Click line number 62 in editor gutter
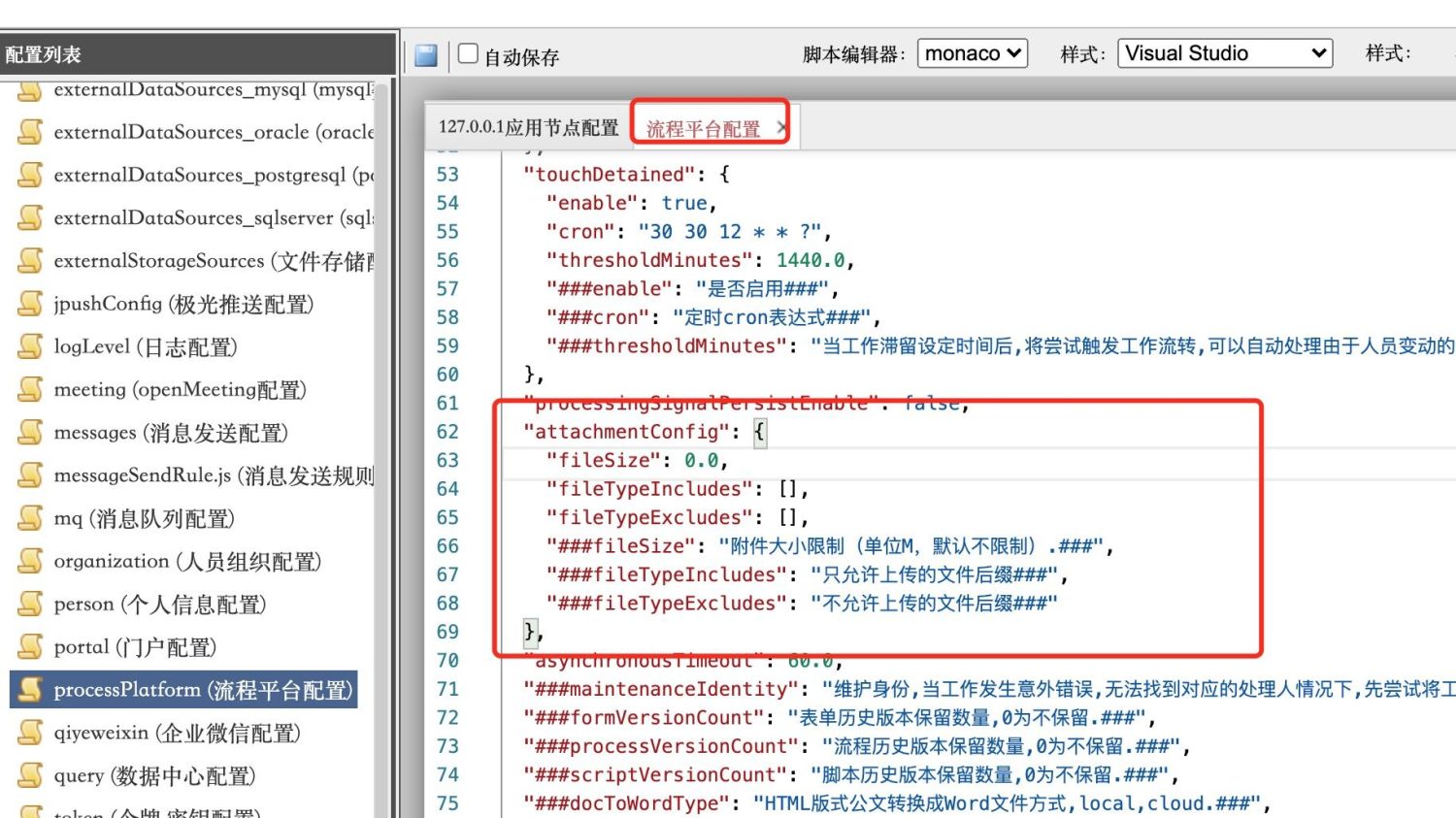Viewport: 1456px width, 818px height. (x=447, y=432)
